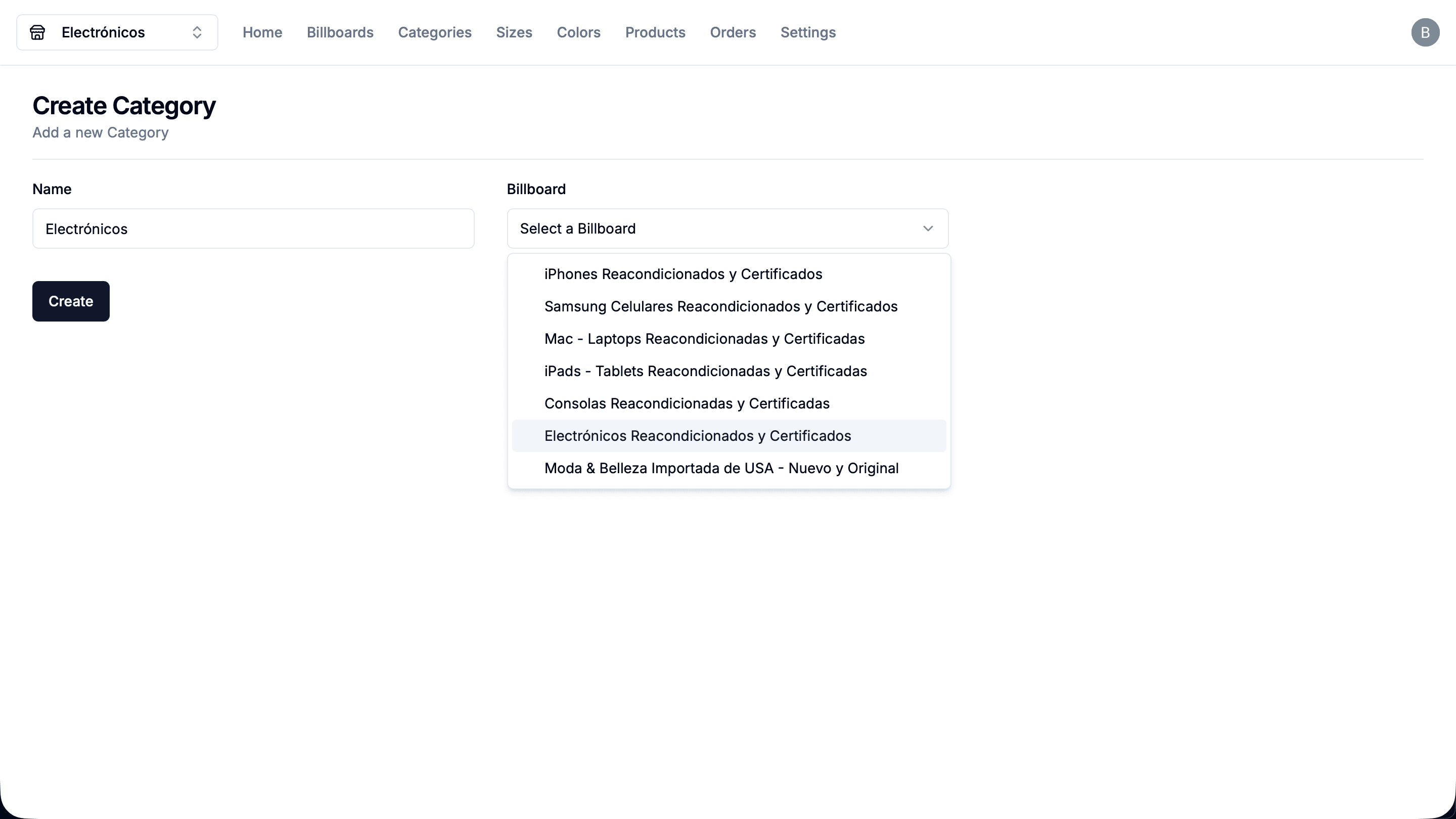Click the Billboard select chevron arrow

click(928, 229)
